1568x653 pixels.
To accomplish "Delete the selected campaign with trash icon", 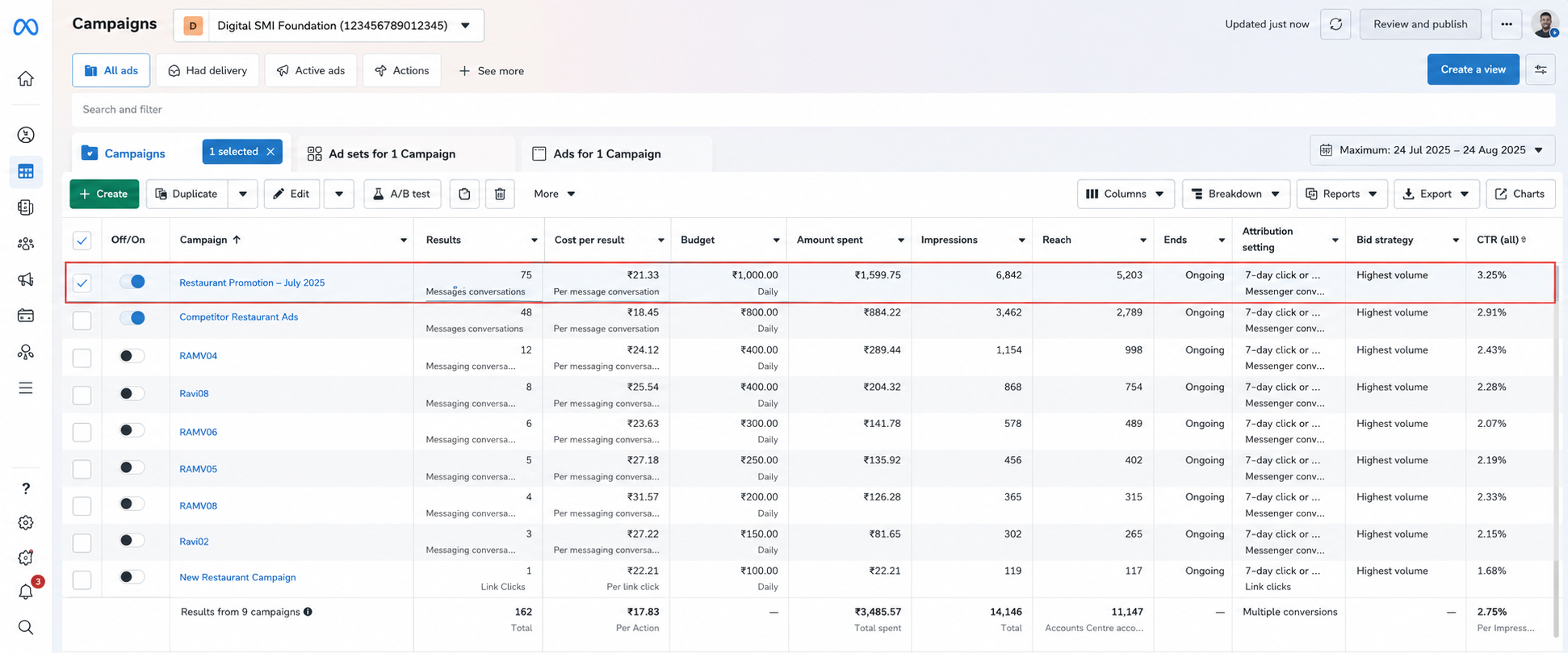I will [500, 194].
